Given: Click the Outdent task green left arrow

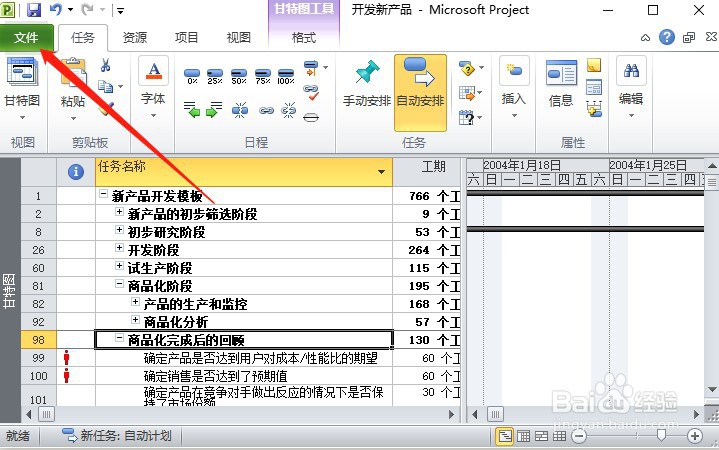Looking at the screenshot, I should point(192,110).
